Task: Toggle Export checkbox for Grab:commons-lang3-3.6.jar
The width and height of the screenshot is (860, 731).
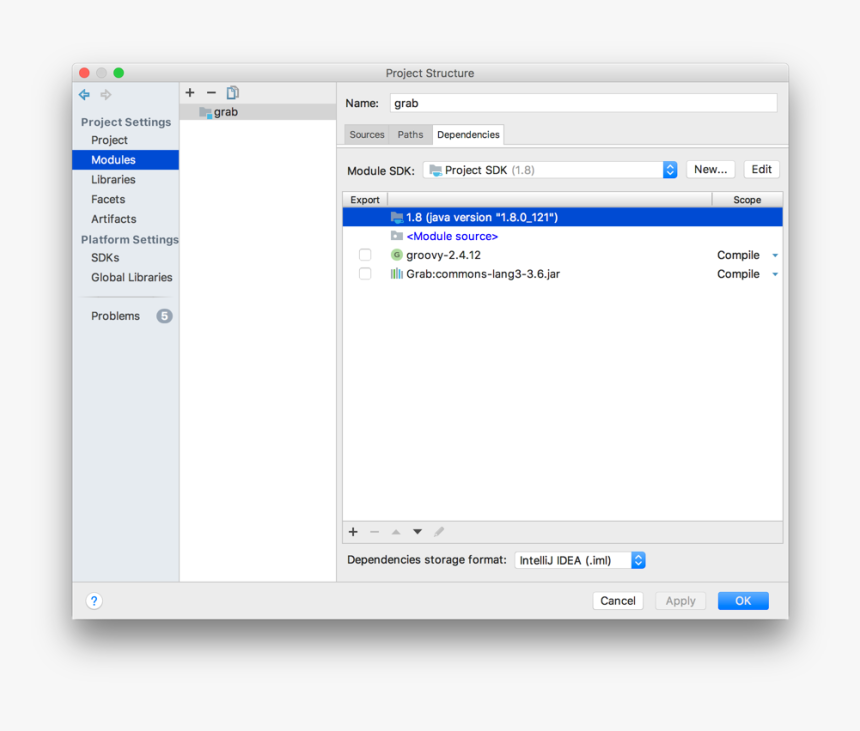Action: (365, 273)
